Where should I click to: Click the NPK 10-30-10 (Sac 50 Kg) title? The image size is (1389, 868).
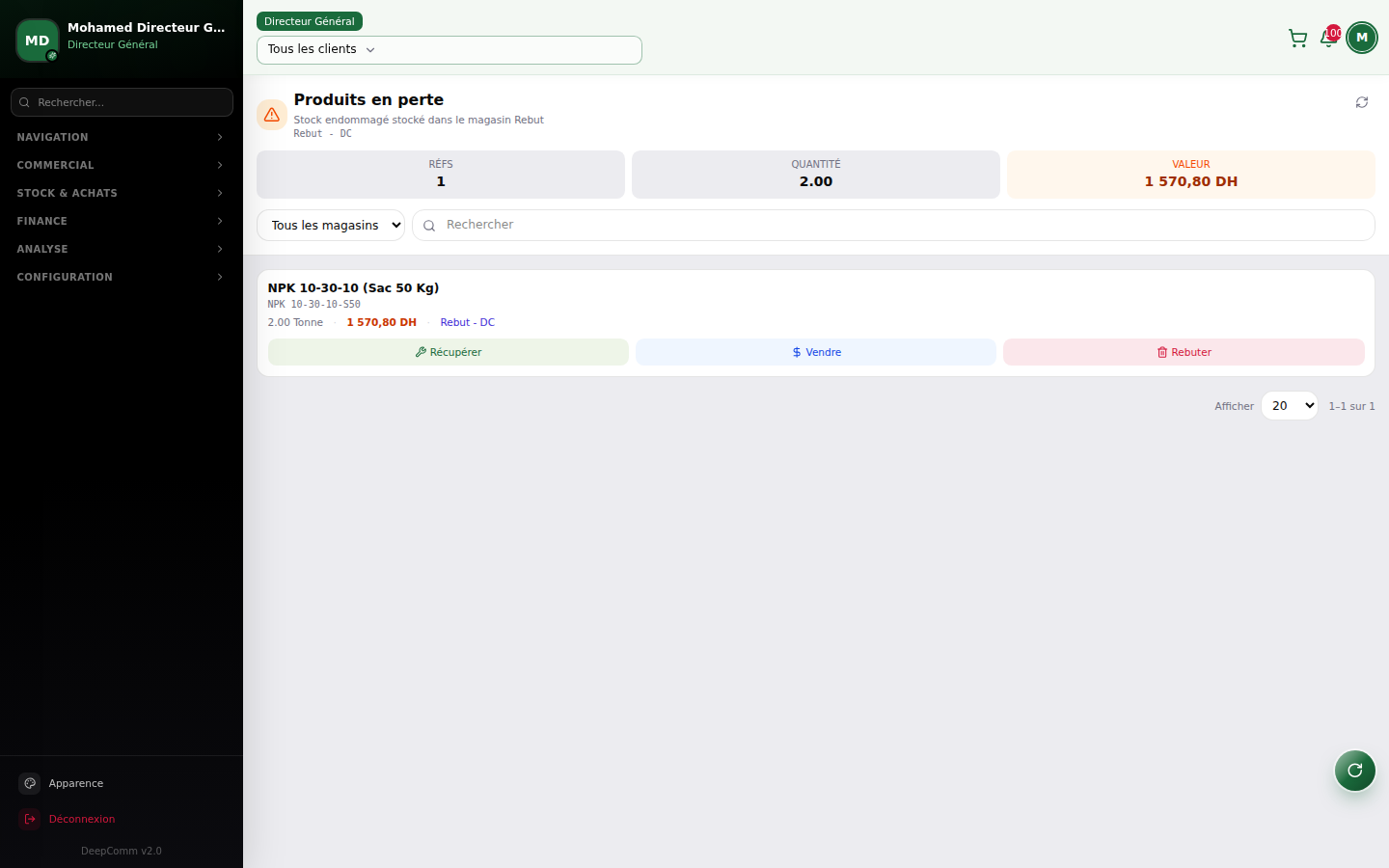(354, 287)
